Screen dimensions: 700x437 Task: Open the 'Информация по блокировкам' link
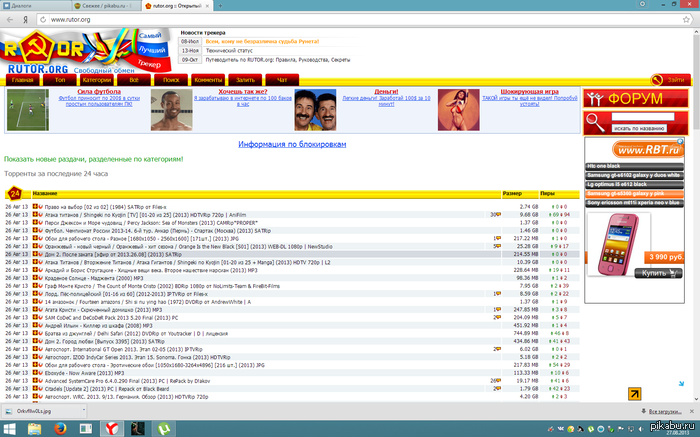[x=292, y=144]
